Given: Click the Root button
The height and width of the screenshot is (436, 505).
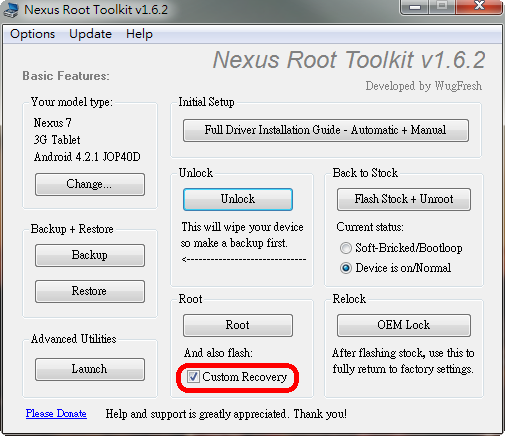Looking at the screenshot, I should [238, 325].
